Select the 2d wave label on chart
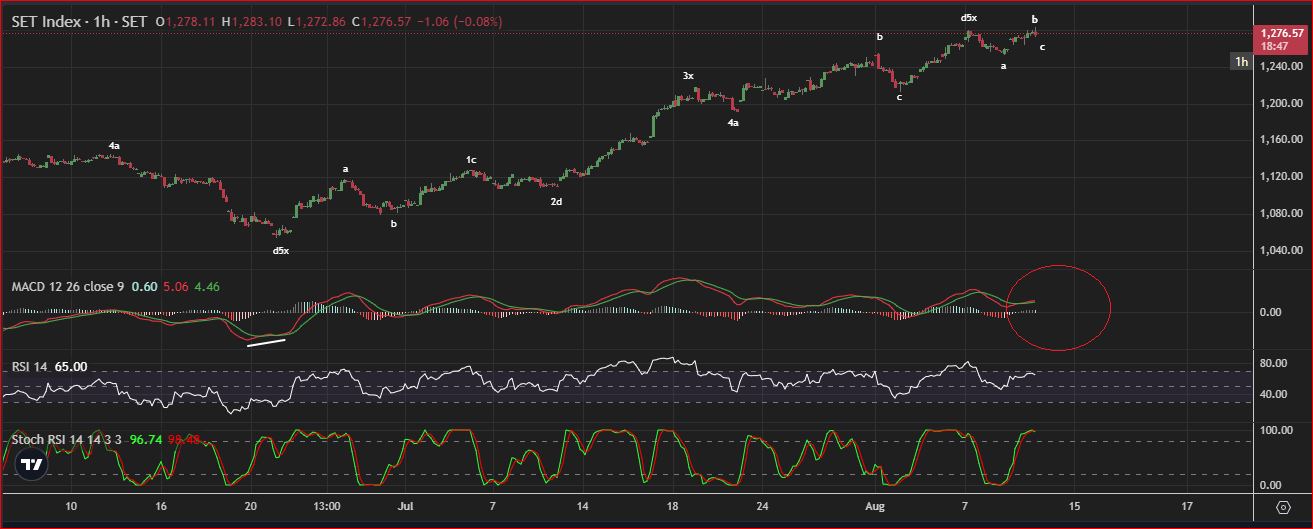 coord(556,202)
